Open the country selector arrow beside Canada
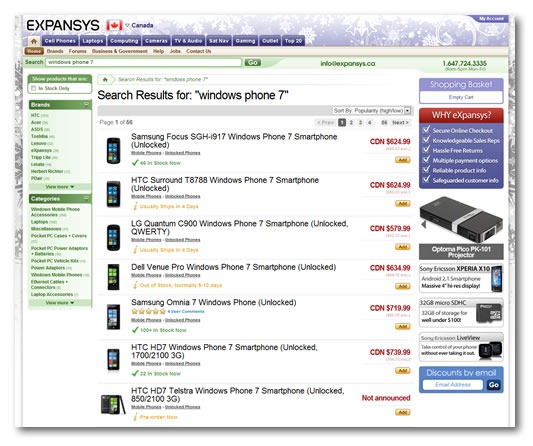 click(127, 25)
